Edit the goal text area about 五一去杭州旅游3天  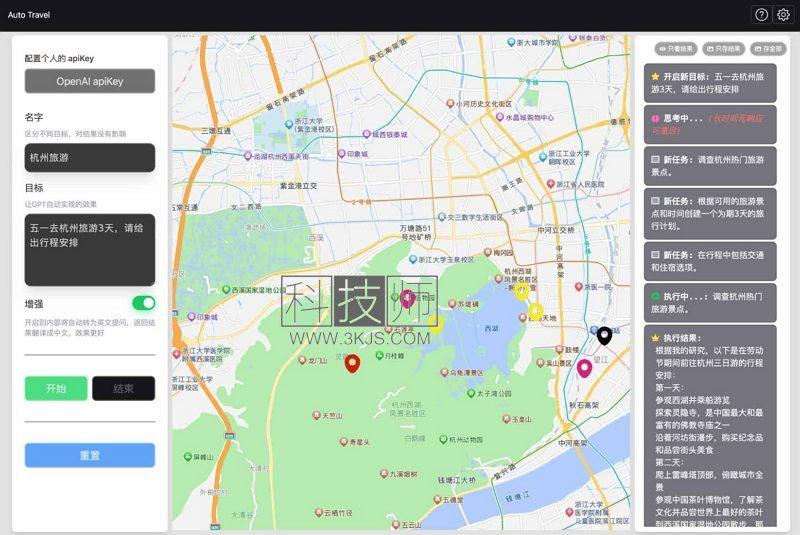[90, 250]
